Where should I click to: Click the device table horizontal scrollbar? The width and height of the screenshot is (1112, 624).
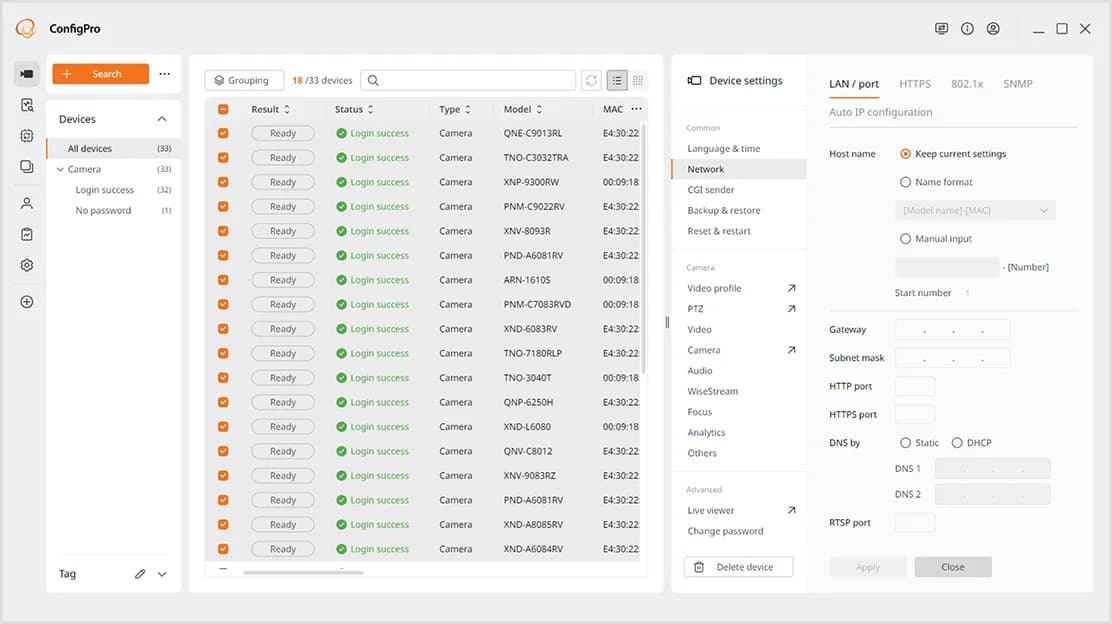tap(303, 572)
